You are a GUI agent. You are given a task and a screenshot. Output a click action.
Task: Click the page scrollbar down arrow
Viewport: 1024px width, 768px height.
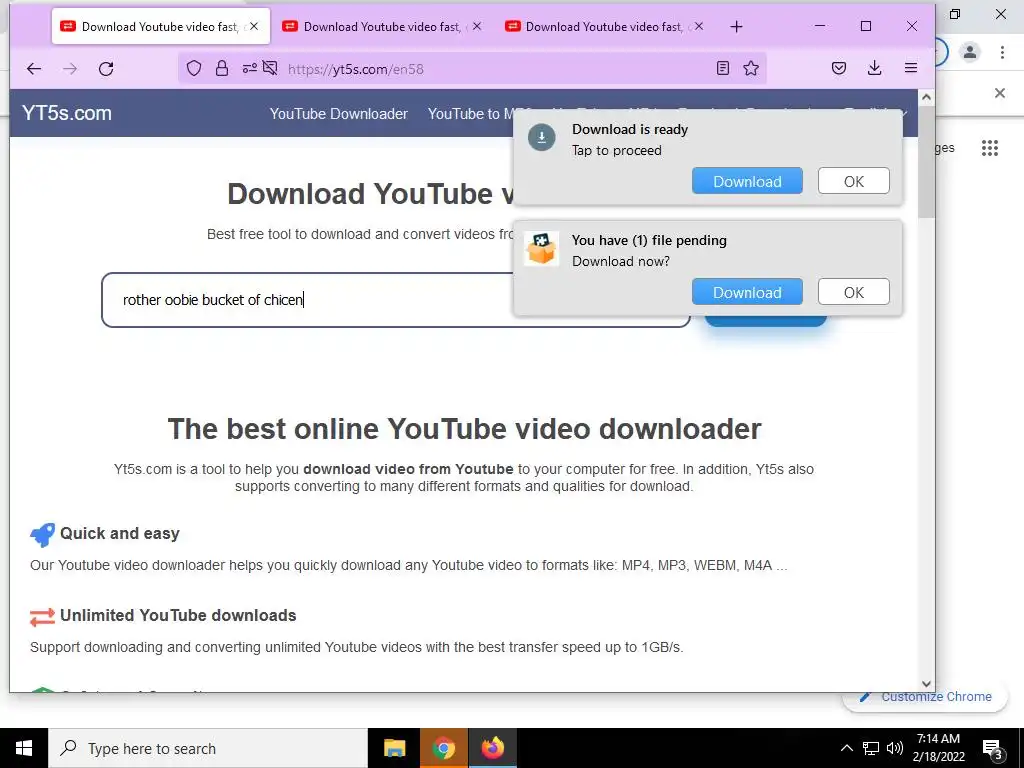(926, 684)
